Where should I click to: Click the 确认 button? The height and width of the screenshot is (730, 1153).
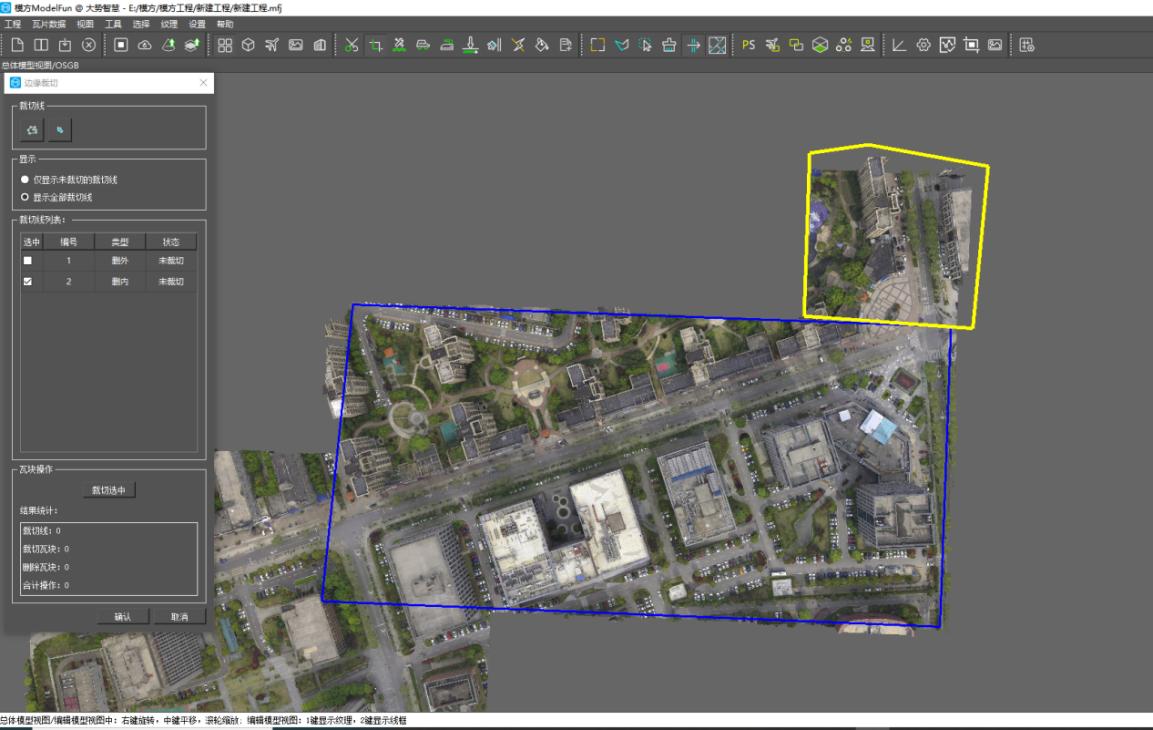[123, 617]
